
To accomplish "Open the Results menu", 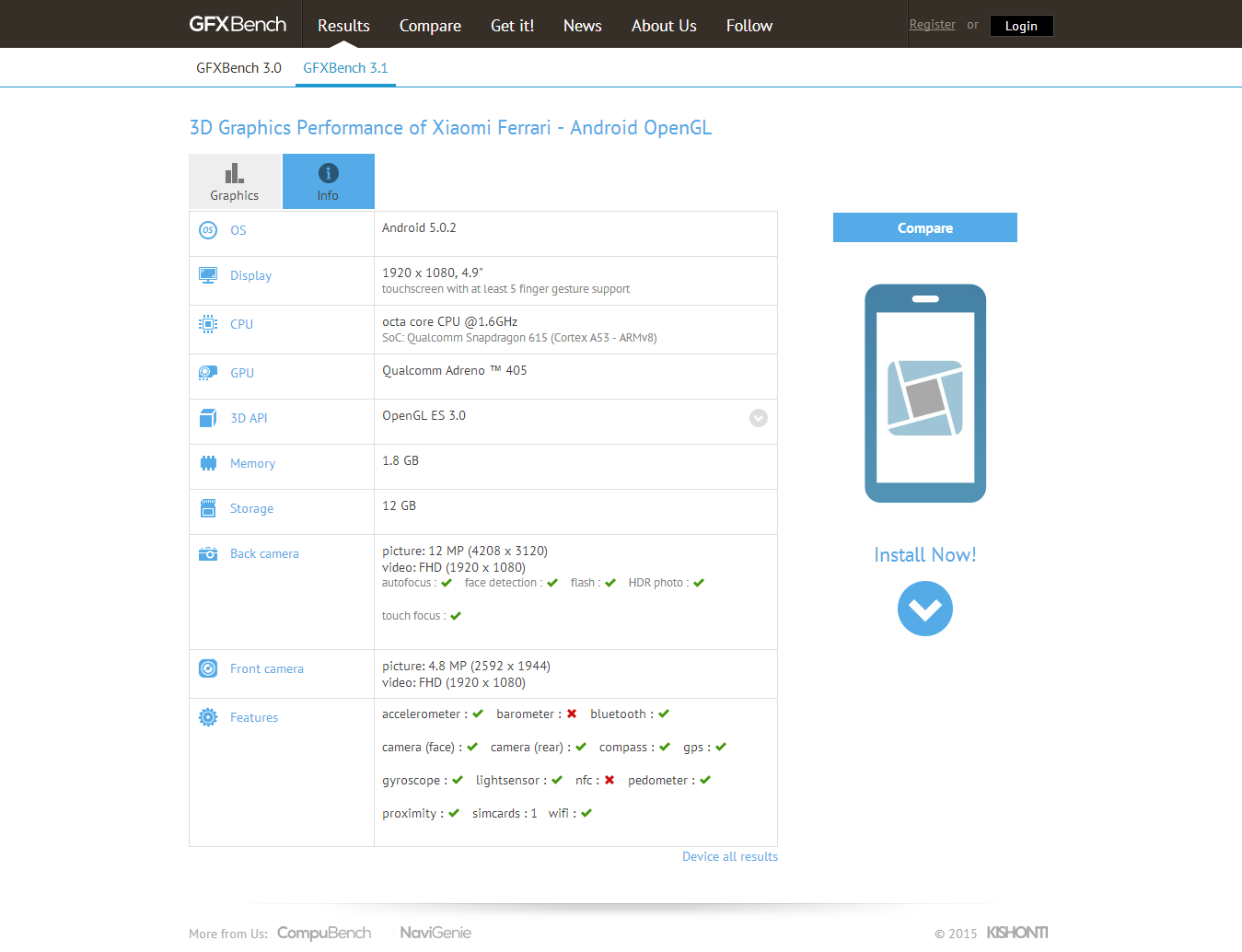I will click(343, 26).
